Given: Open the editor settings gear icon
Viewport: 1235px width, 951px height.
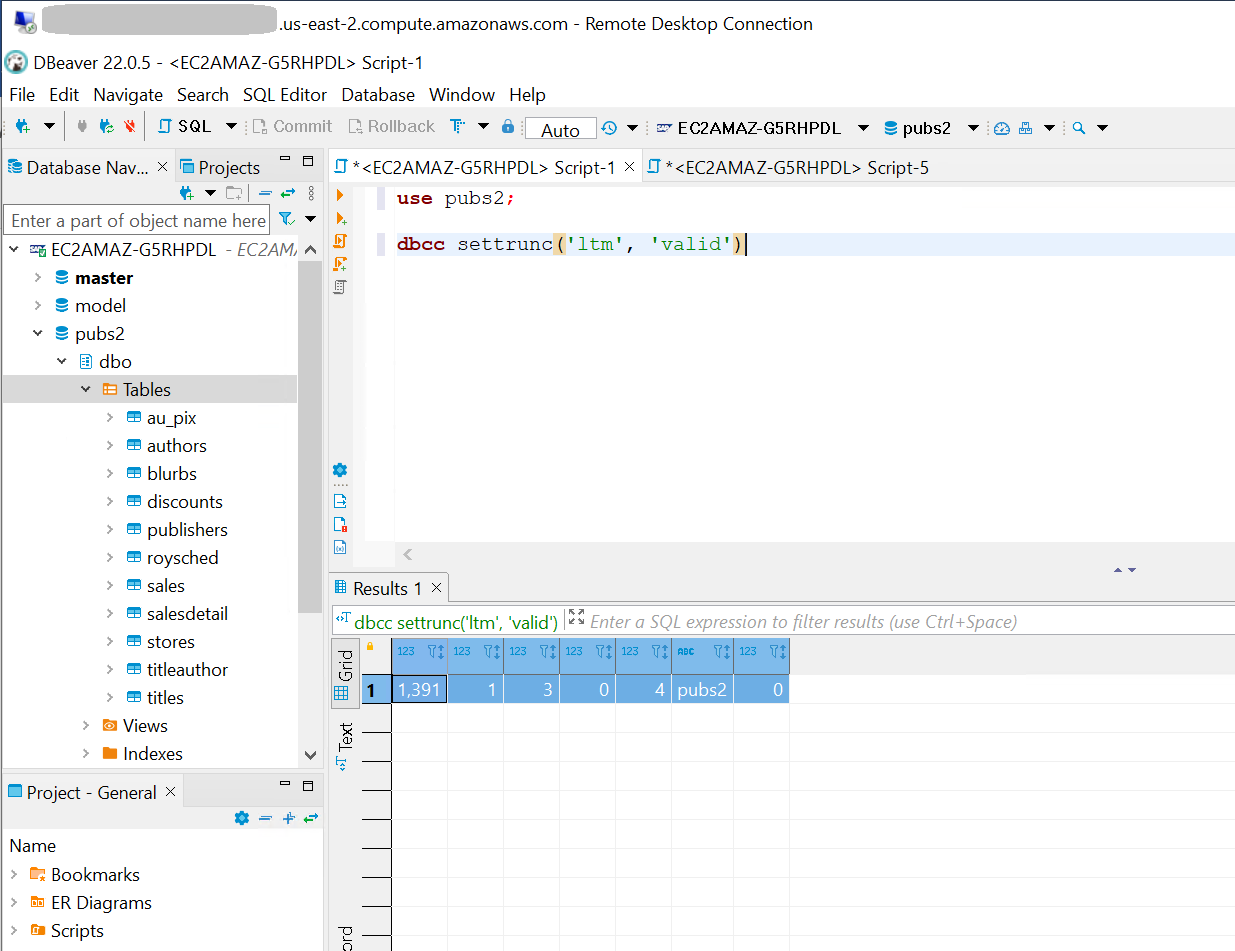Looking at the screenshot, I should point(340,470).
